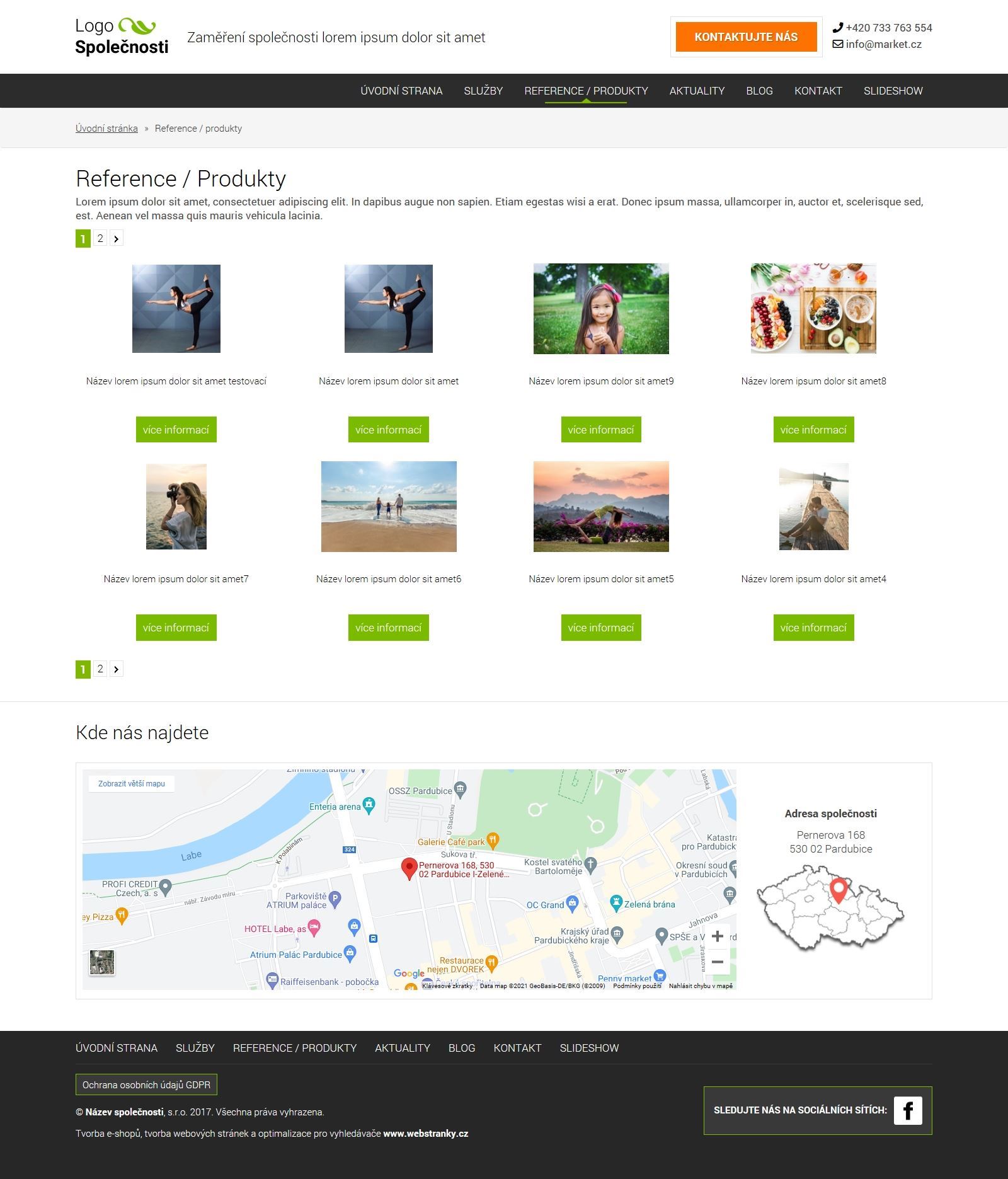The width and height of the screenshot is (1008, 1179).
Task: Go to page 2 in top pagination
Action: (x=100, y=238)
